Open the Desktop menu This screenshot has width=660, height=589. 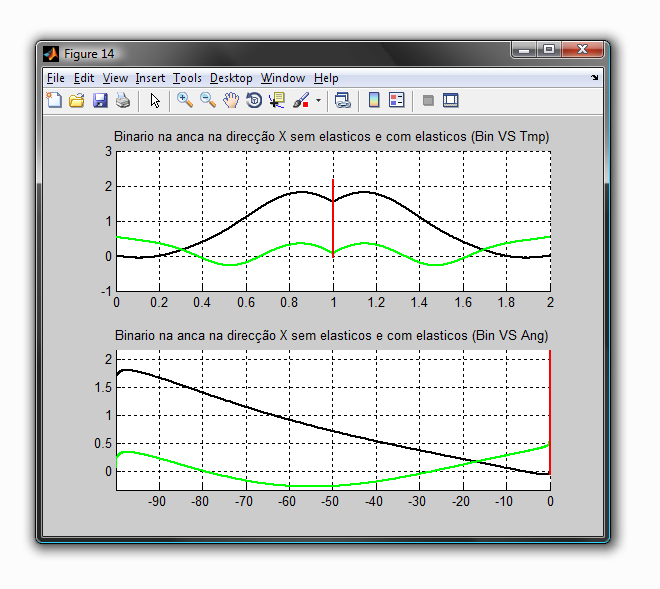click(x=231, y=78)
